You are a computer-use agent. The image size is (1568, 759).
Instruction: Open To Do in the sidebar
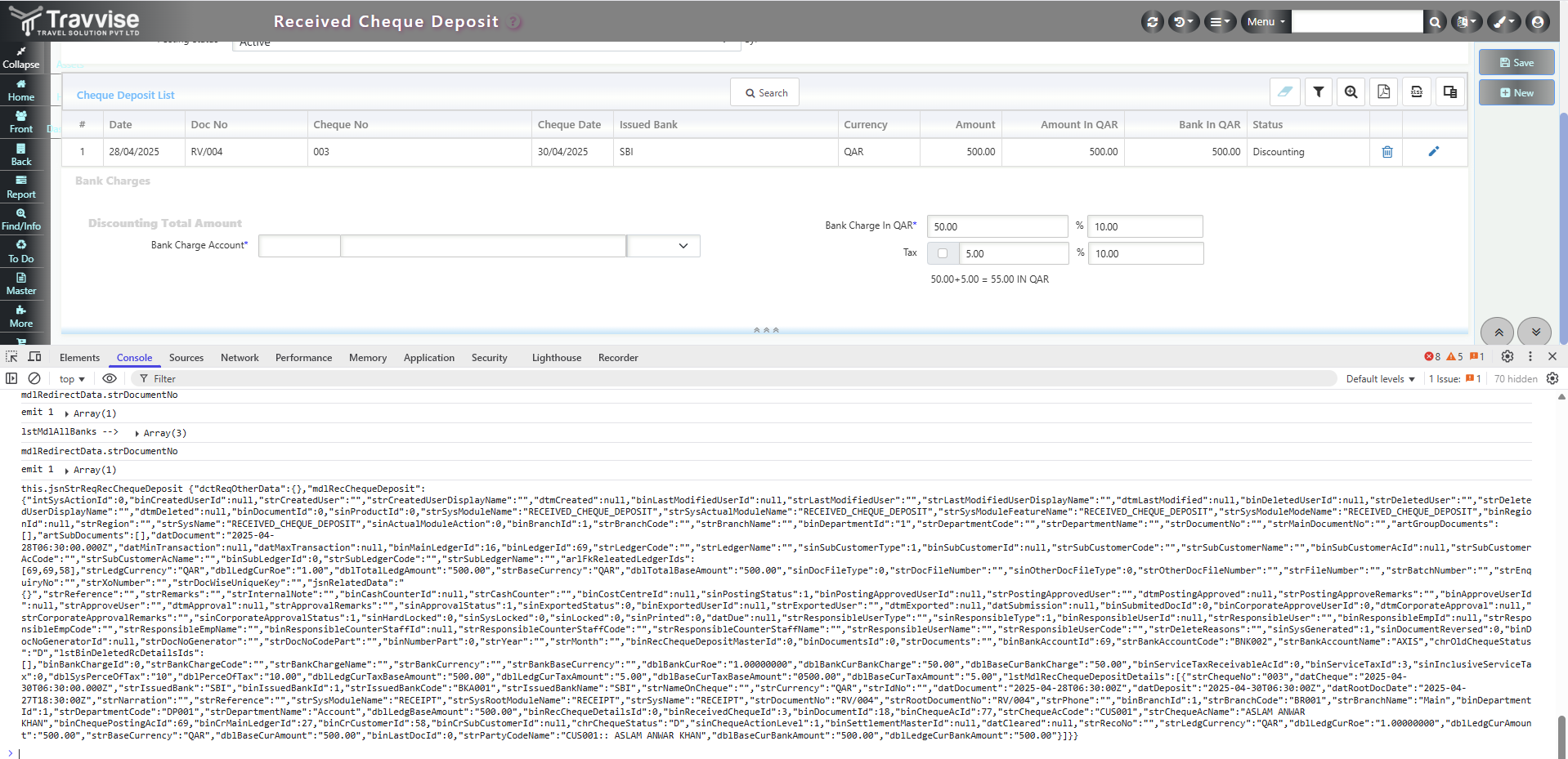tap(21, 252)
